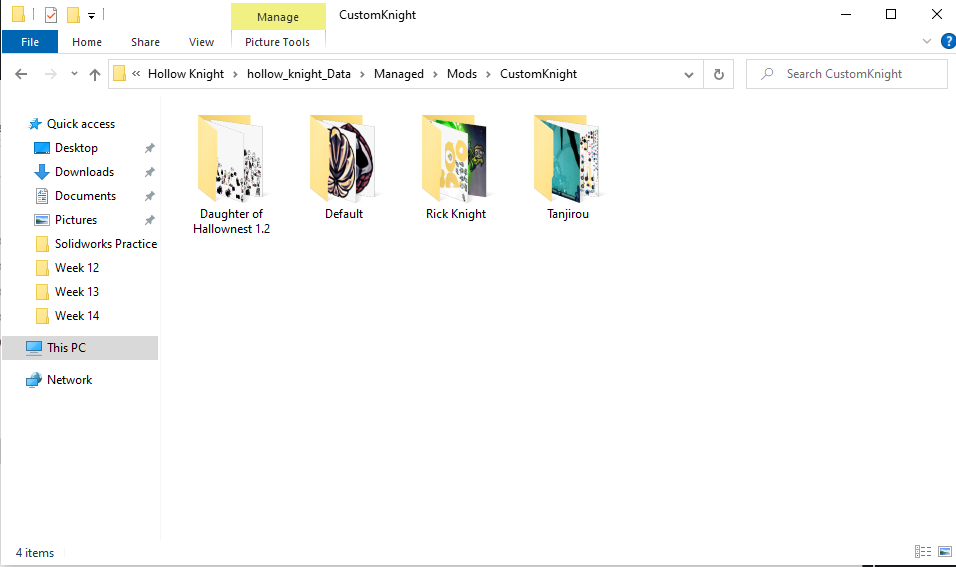Open the File menu

point(30,42)
